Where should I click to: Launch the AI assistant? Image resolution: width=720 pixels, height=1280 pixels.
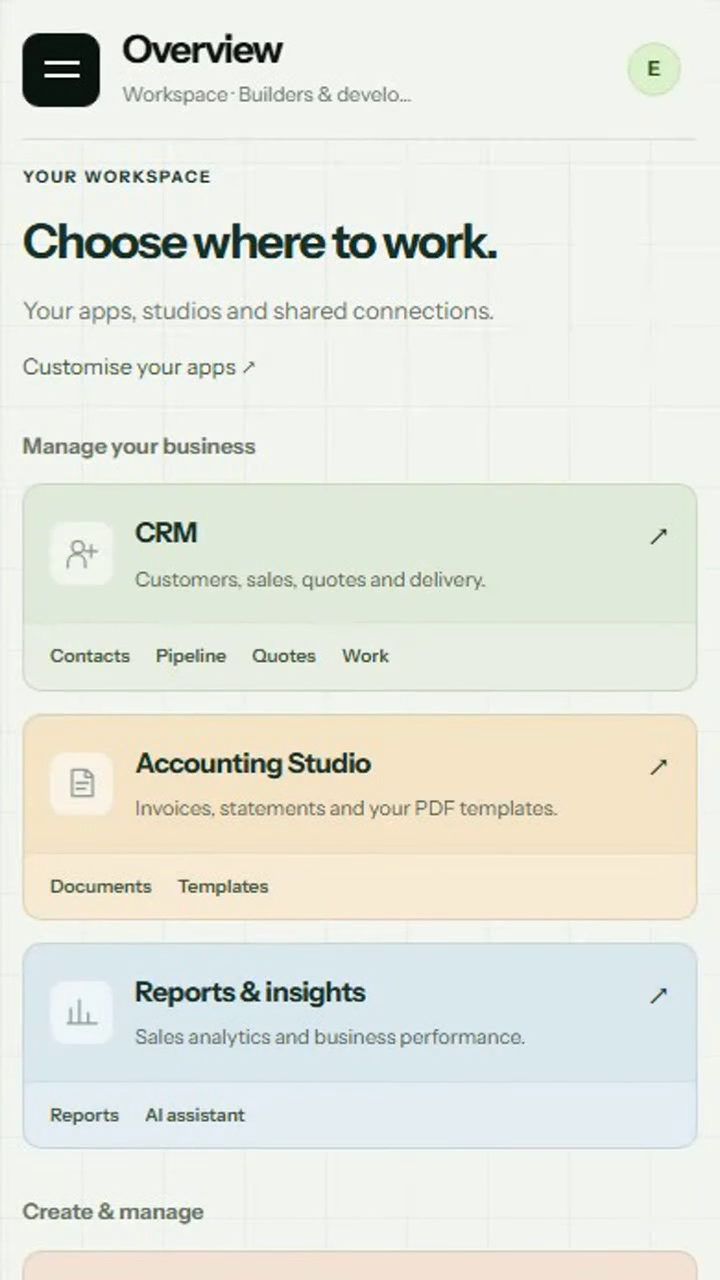click(x=195, y=1115)
